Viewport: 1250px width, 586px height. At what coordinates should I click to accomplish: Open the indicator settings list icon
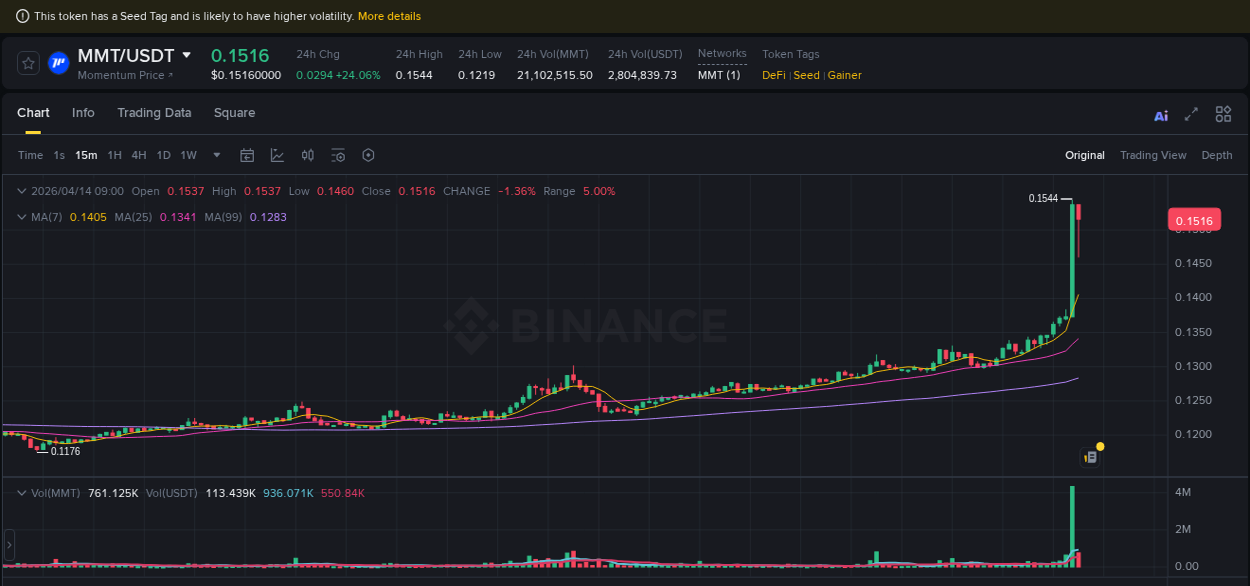tap(337, 155)
